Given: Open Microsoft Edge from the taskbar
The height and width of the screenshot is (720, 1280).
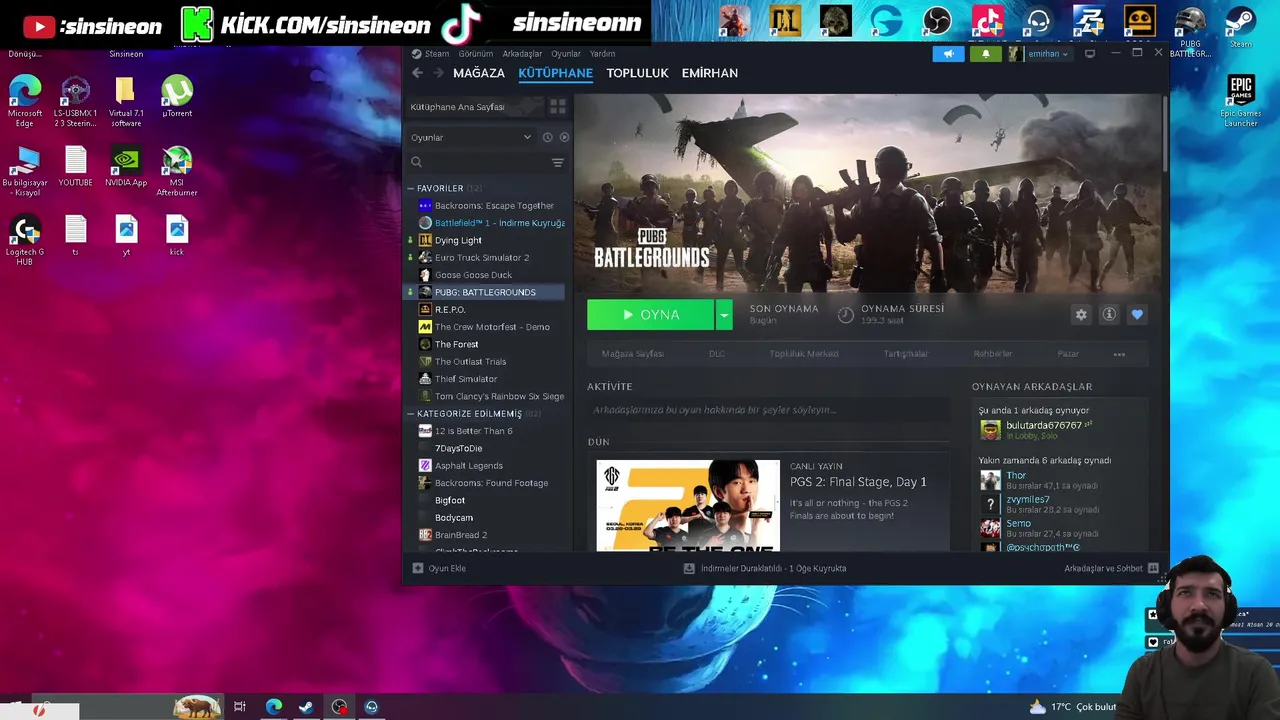Looking at the screenshot, I should 273,707.
